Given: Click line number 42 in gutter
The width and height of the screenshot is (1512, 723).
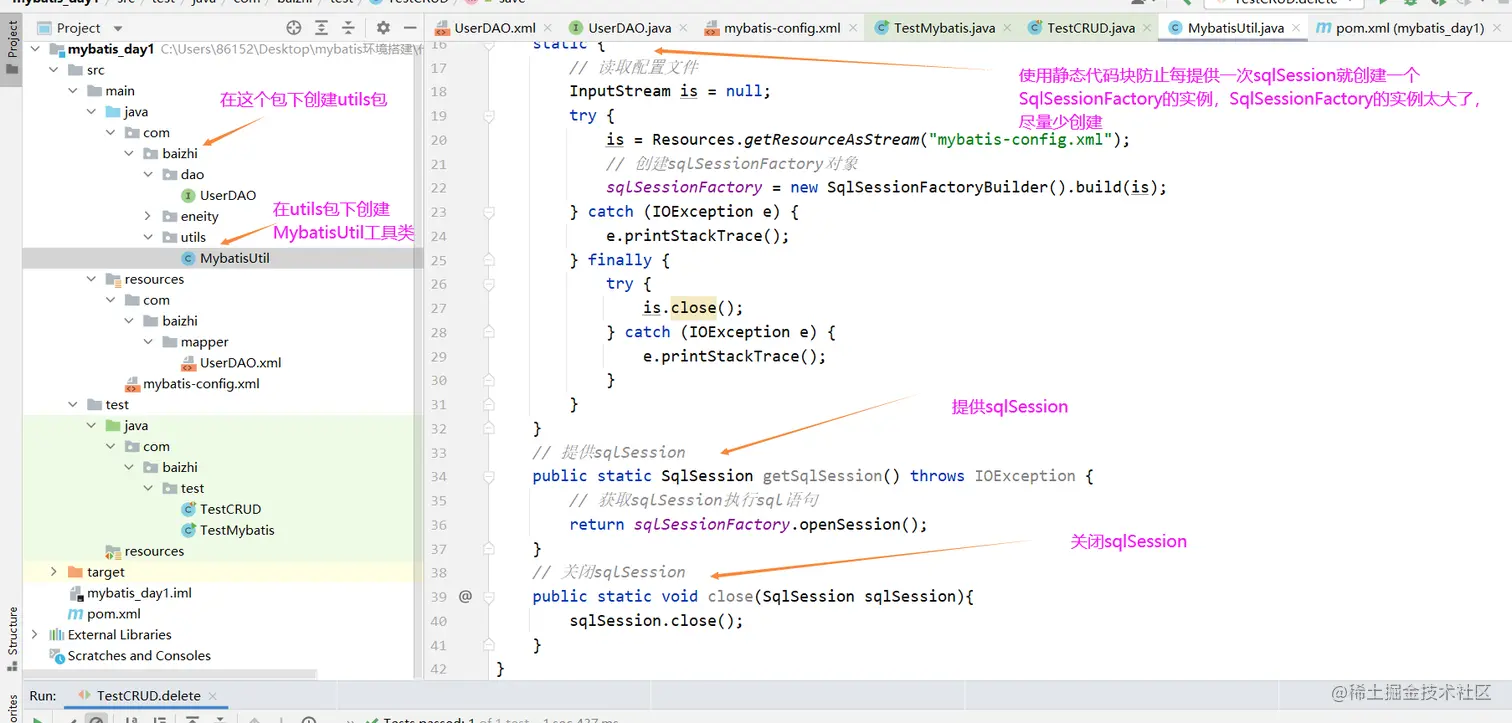Looking at the screenshot, I should click(x=438, y=669).
